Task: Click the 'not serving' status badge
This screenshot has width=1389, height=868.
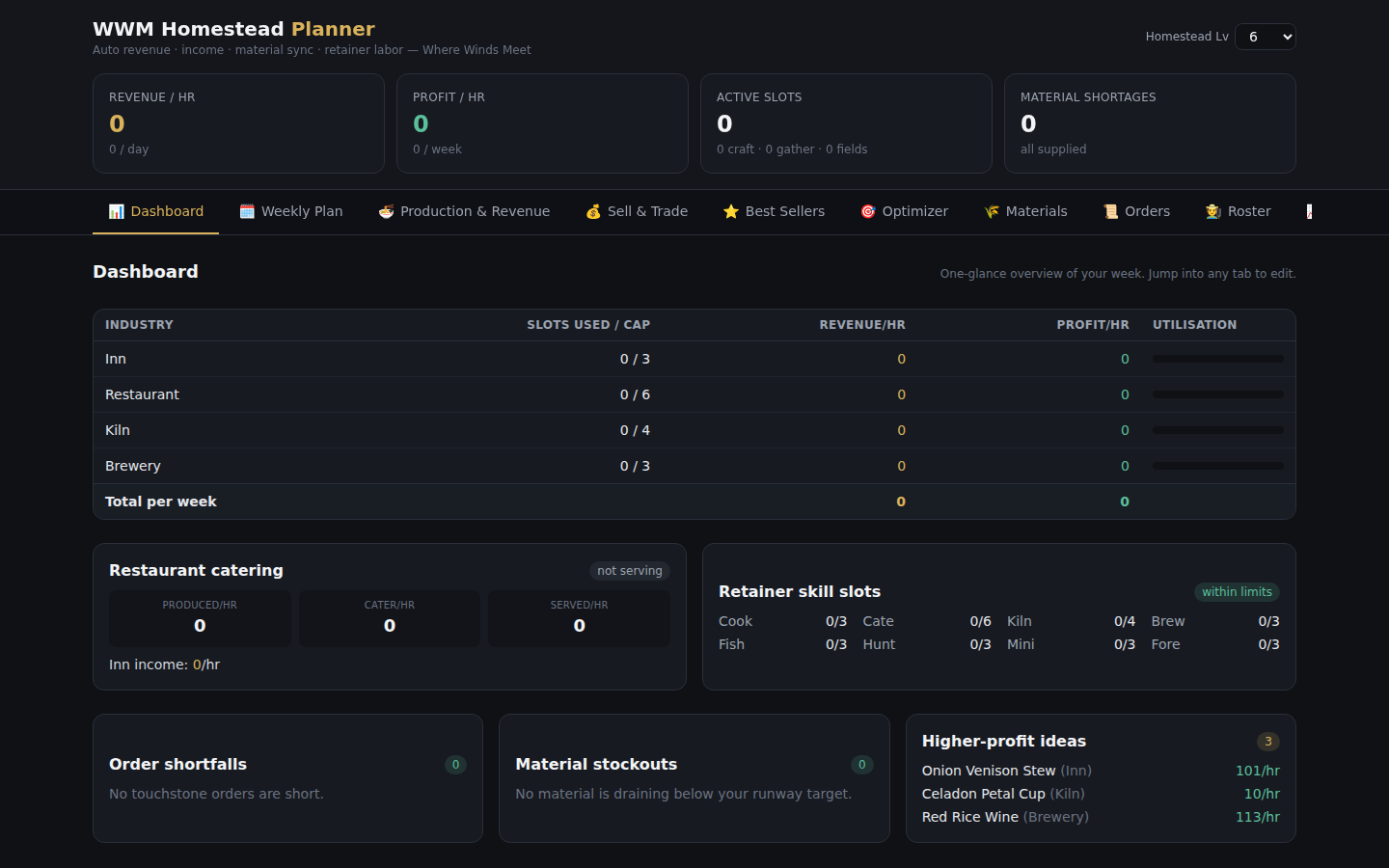Action: click(630, 571)
